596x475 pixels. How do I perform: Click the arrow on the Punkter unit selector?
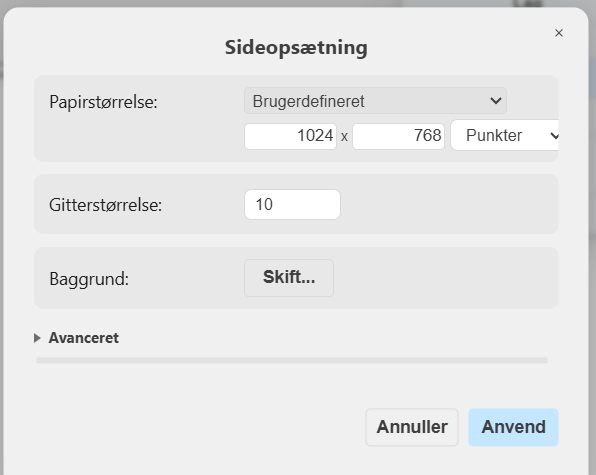[x=554, y=136]
